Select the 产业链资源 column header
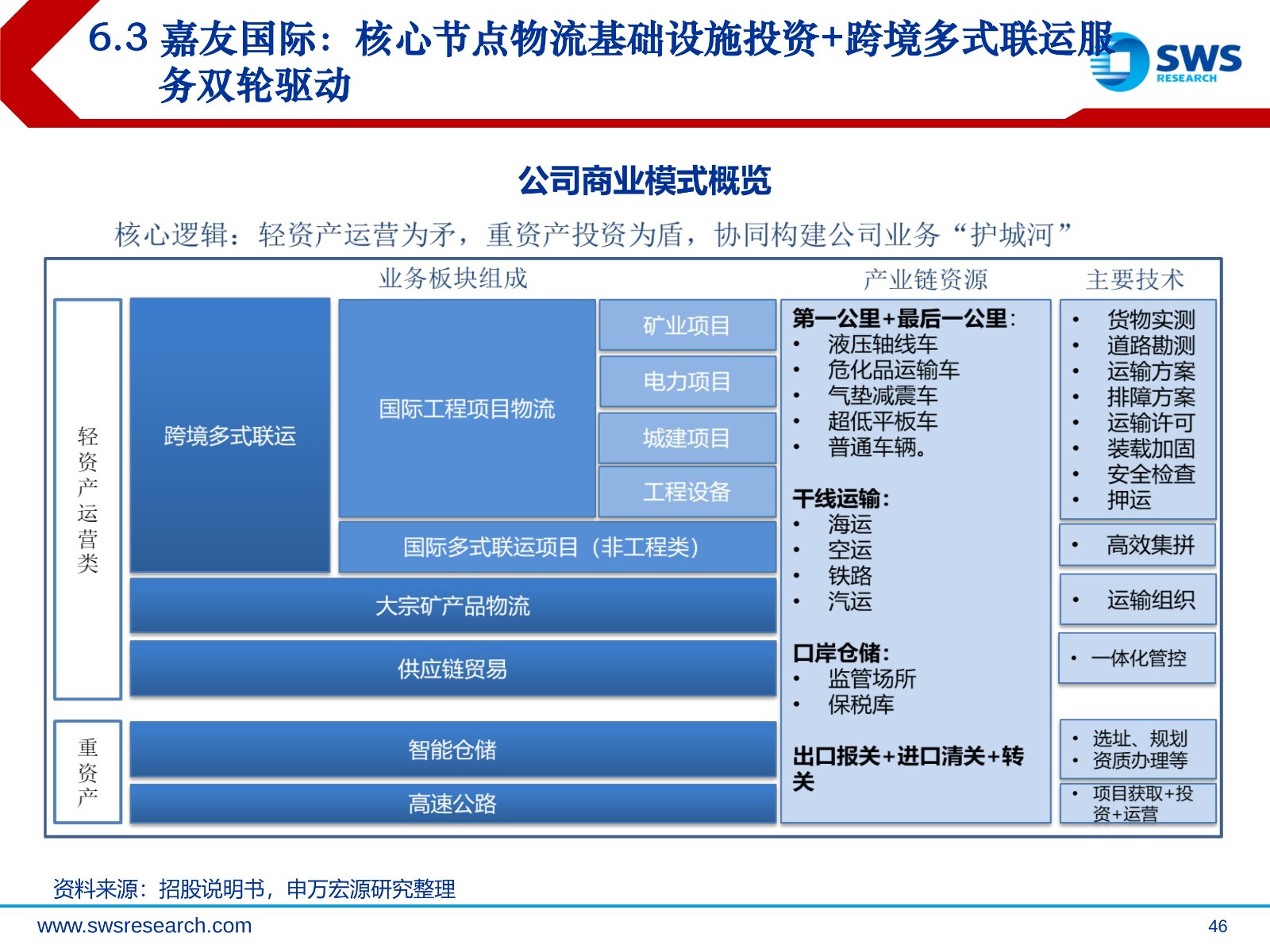The width and height of the screenshot is (1270, 952). pos(926,279)
